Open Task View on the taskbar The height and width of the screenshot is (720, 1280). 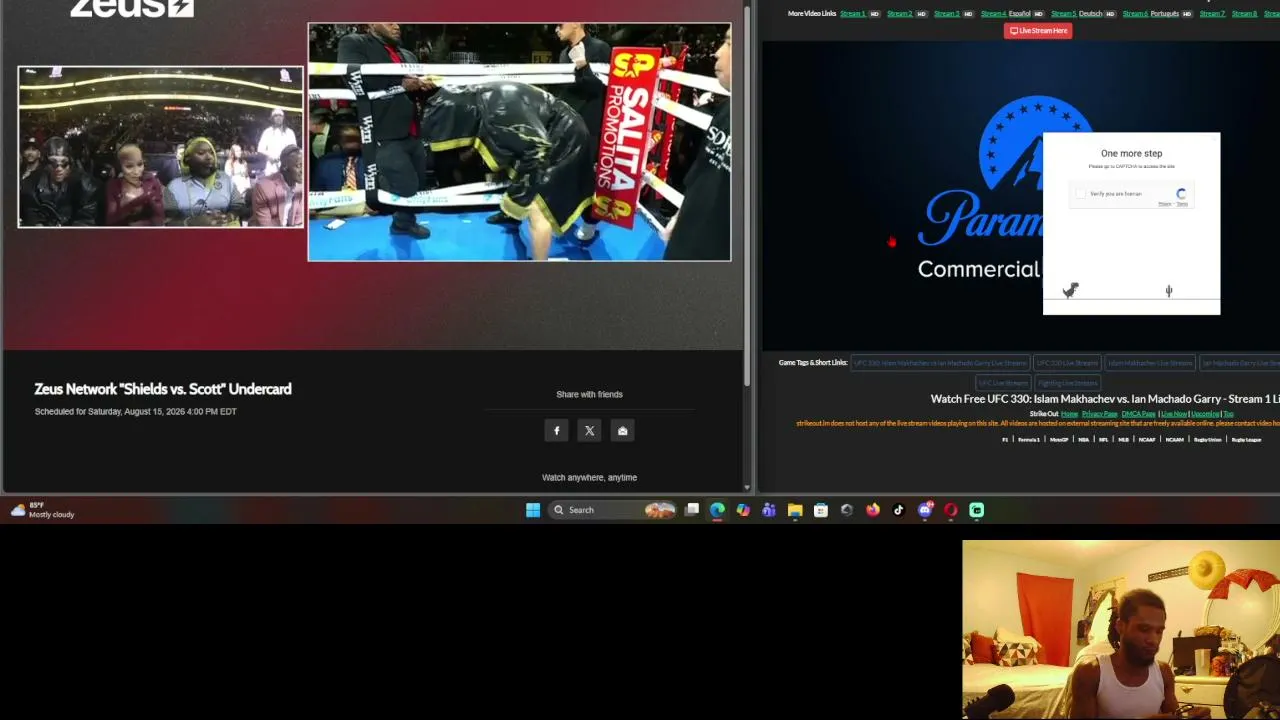[692, 510]
